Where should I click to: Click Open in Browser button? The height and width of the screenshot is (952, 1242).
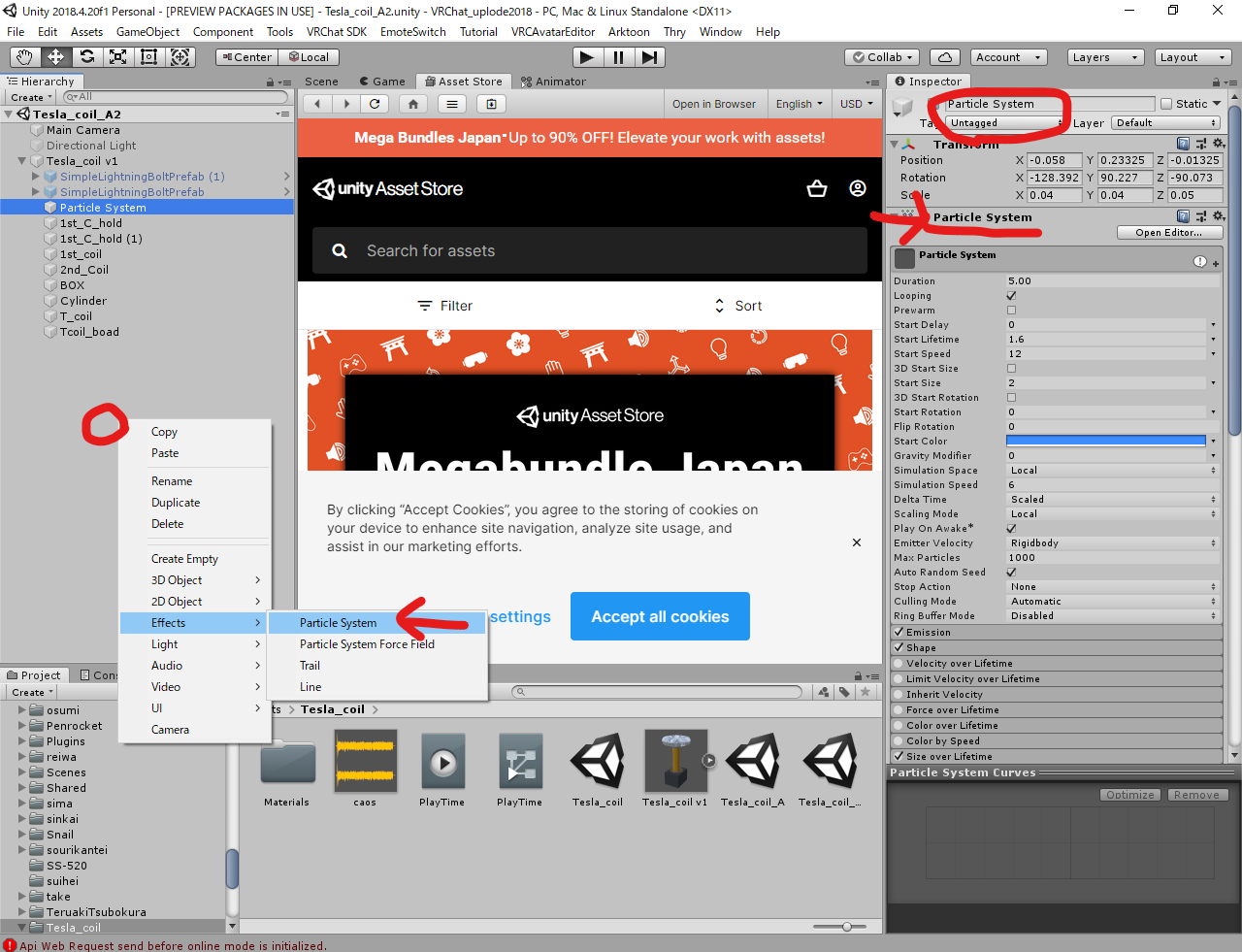click(713, 104)
